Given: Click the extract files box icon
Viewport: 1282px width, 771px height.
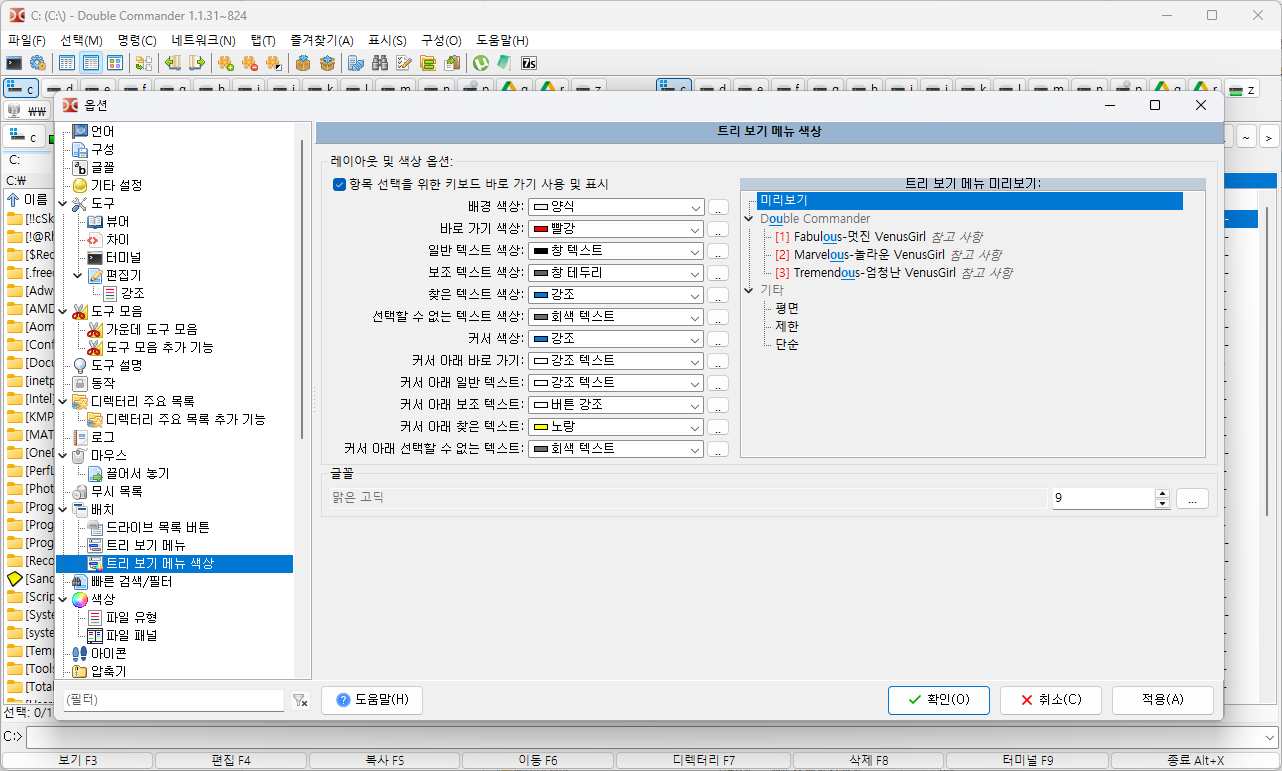Looking at the screenshot, I should [x=327, y=63].
